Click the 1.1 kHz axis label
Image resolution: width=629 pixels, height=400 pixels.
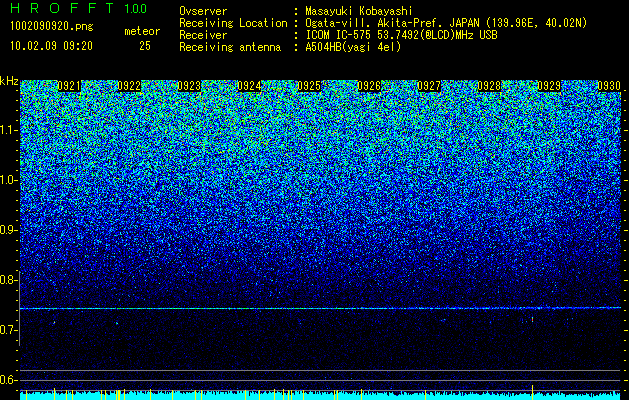(9, 130)
